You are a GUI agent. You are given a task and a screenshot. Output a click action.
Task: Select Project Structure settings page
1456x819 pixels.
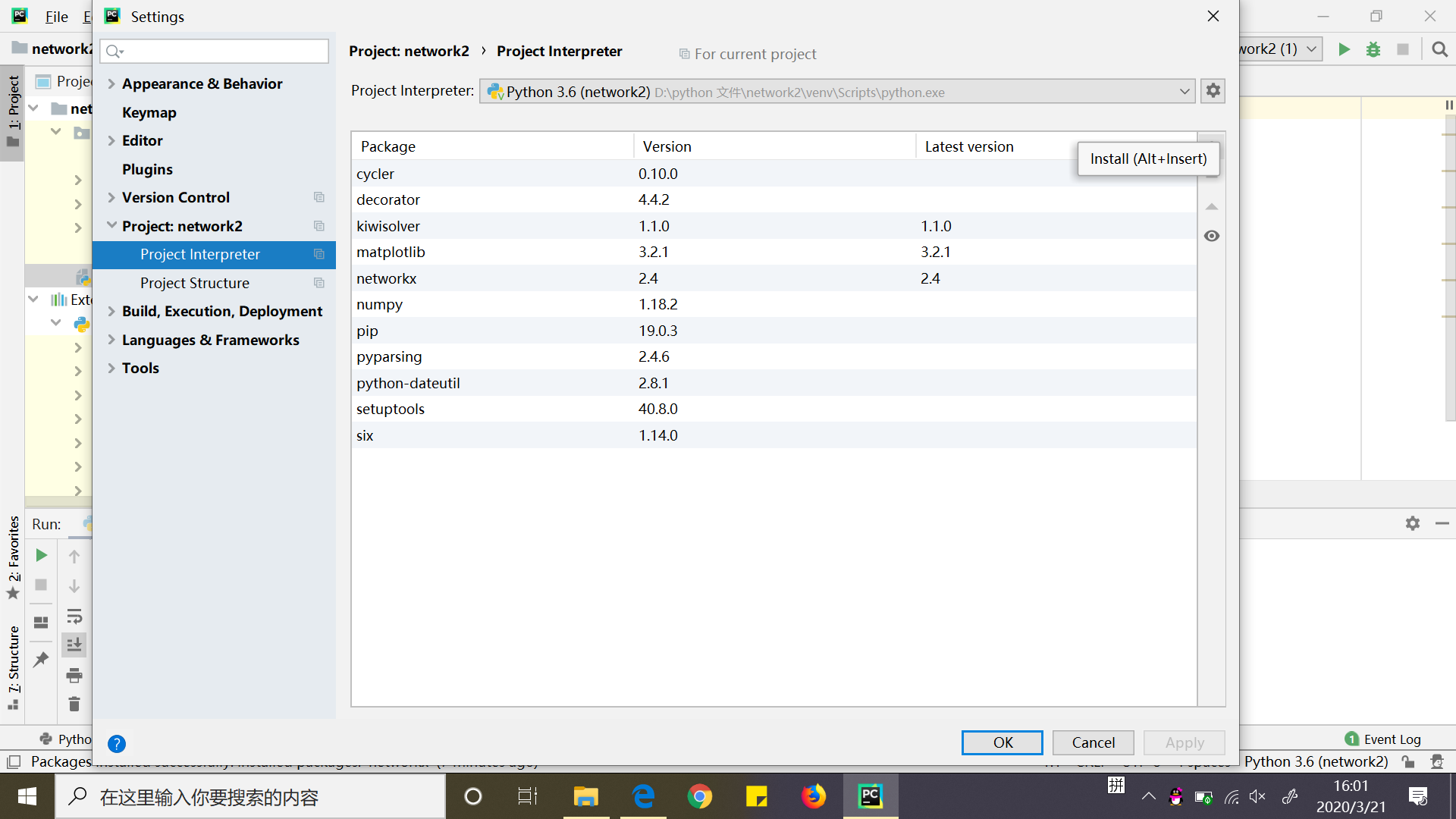195,283
